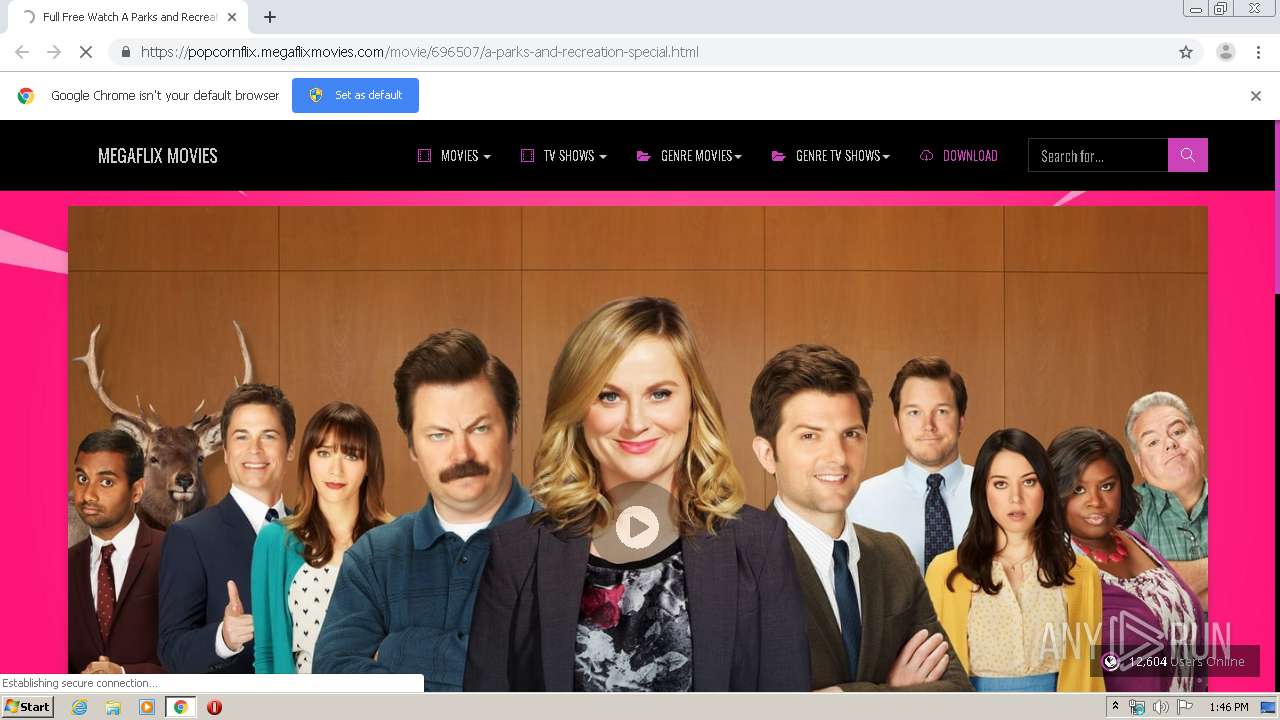Go forward in browser history

tap(54, 52)
